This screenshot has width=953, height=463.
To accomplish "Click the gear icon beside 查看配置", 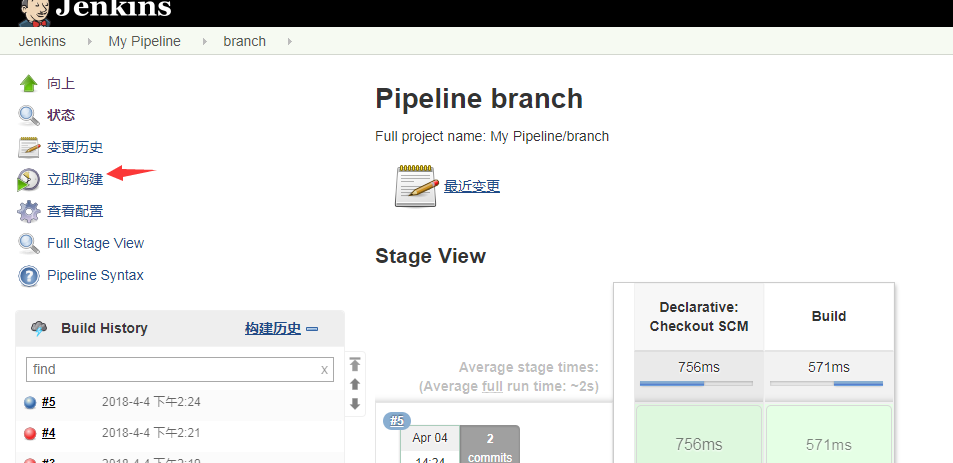I will coord(29,211).
